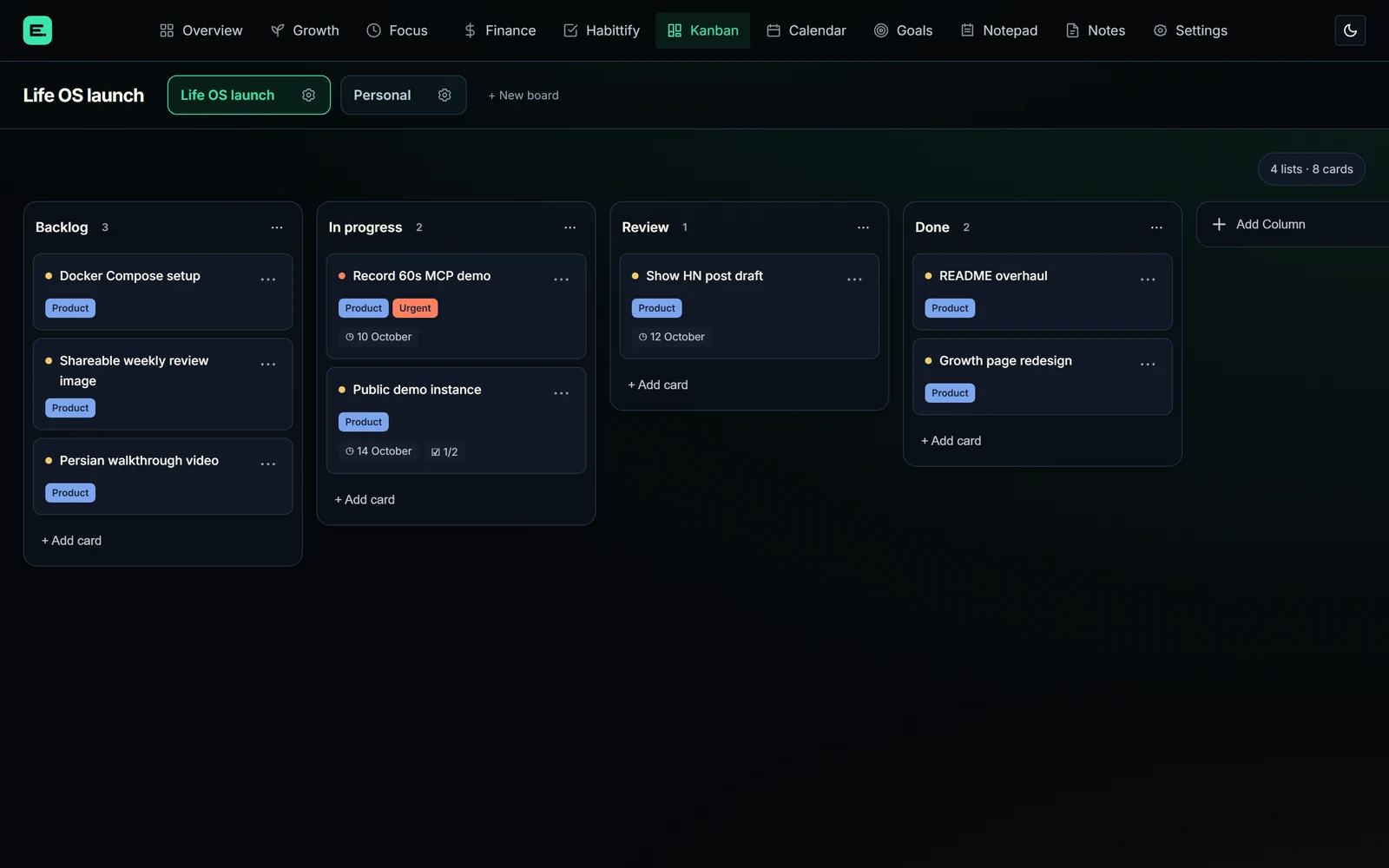This screenshot has height=868, width=1389.
Task: Open the Habittify section
Action: (602, 30)
